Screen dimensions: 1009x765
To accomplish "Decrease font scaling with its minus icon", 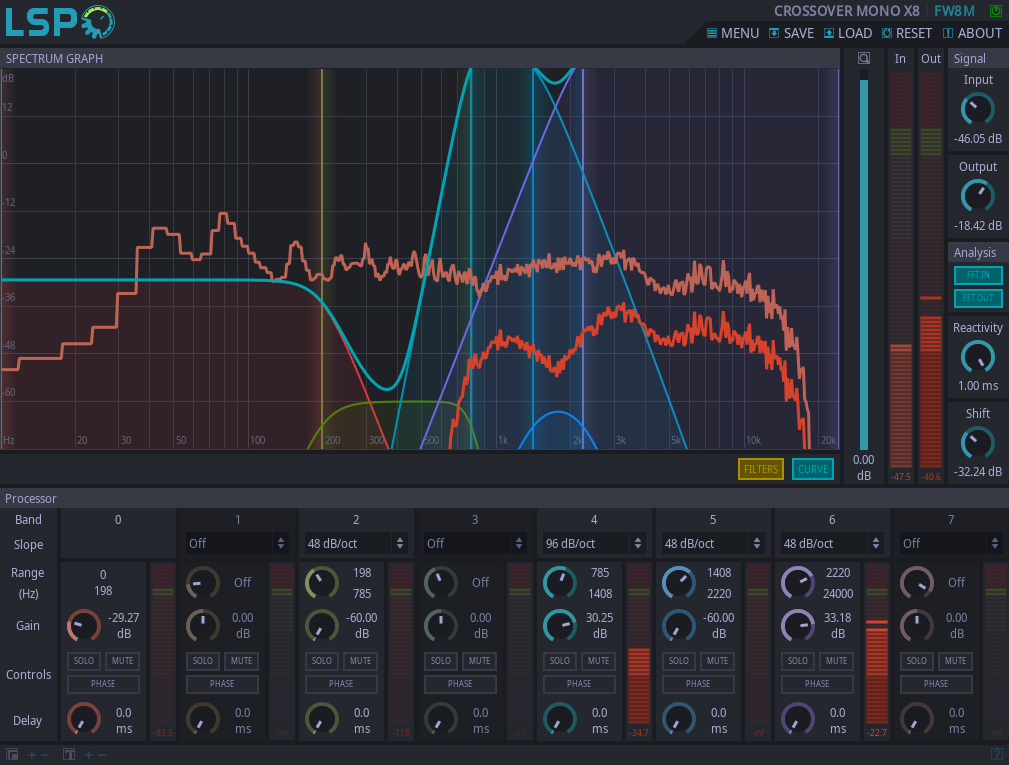I will pos(102,755).
